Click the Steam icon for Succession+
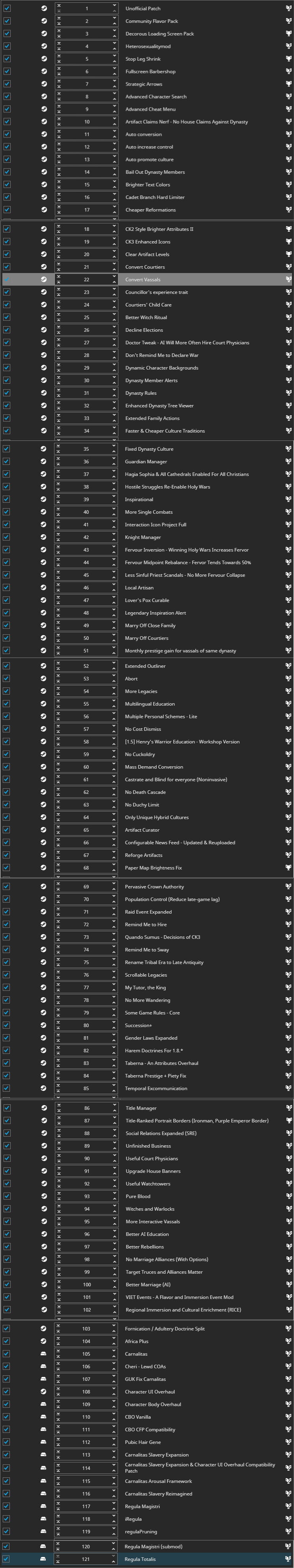The image size is (294, 1568). click(43, 1025)
